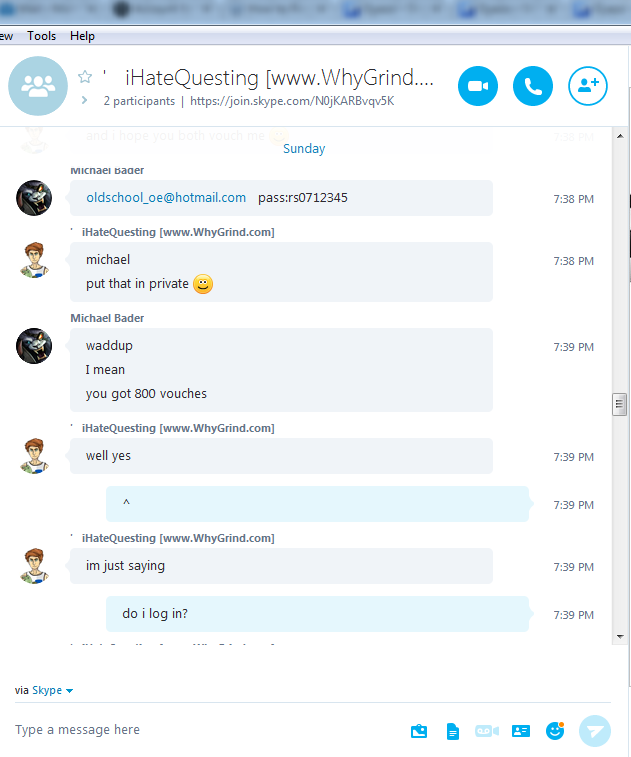Start a video call with the group

click(477, 86)
